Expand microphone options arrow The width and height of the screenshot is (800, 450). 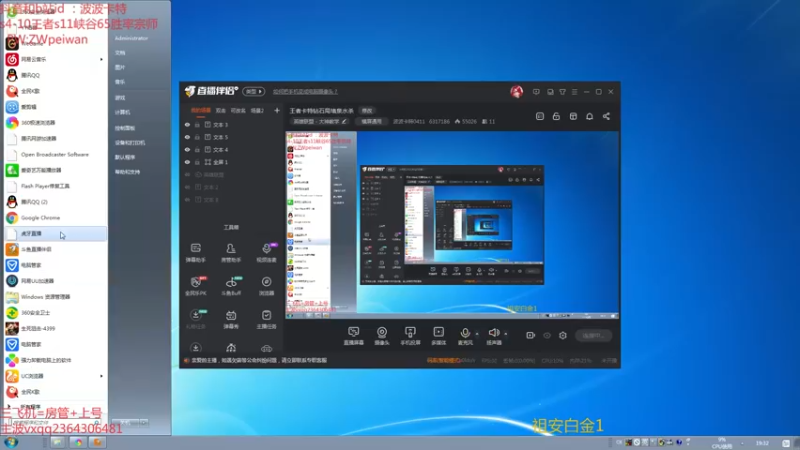(x=477, y=334)
